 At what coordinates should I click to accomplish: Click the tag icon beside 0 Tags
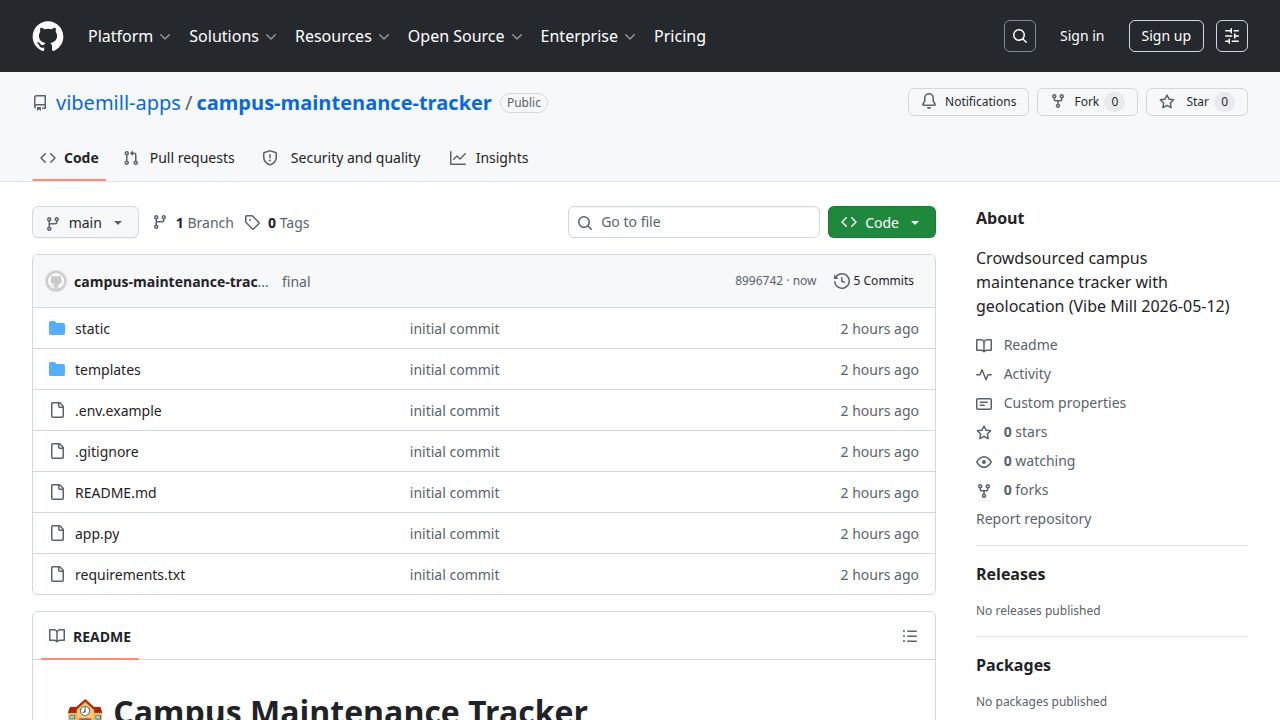click(252, 223)
